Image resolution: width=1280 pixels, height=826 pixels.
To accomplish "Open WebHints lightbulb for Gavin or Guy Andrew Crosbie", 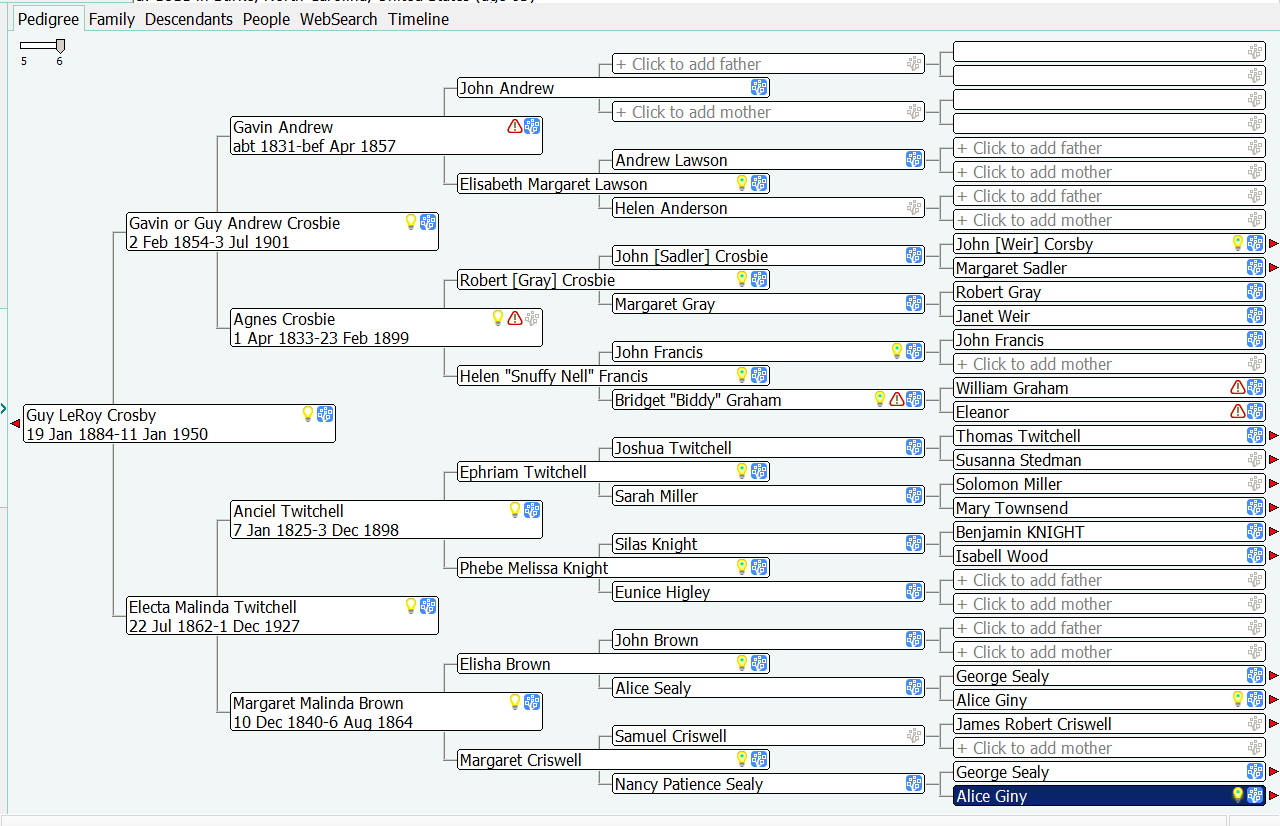I will click(411, 222).
